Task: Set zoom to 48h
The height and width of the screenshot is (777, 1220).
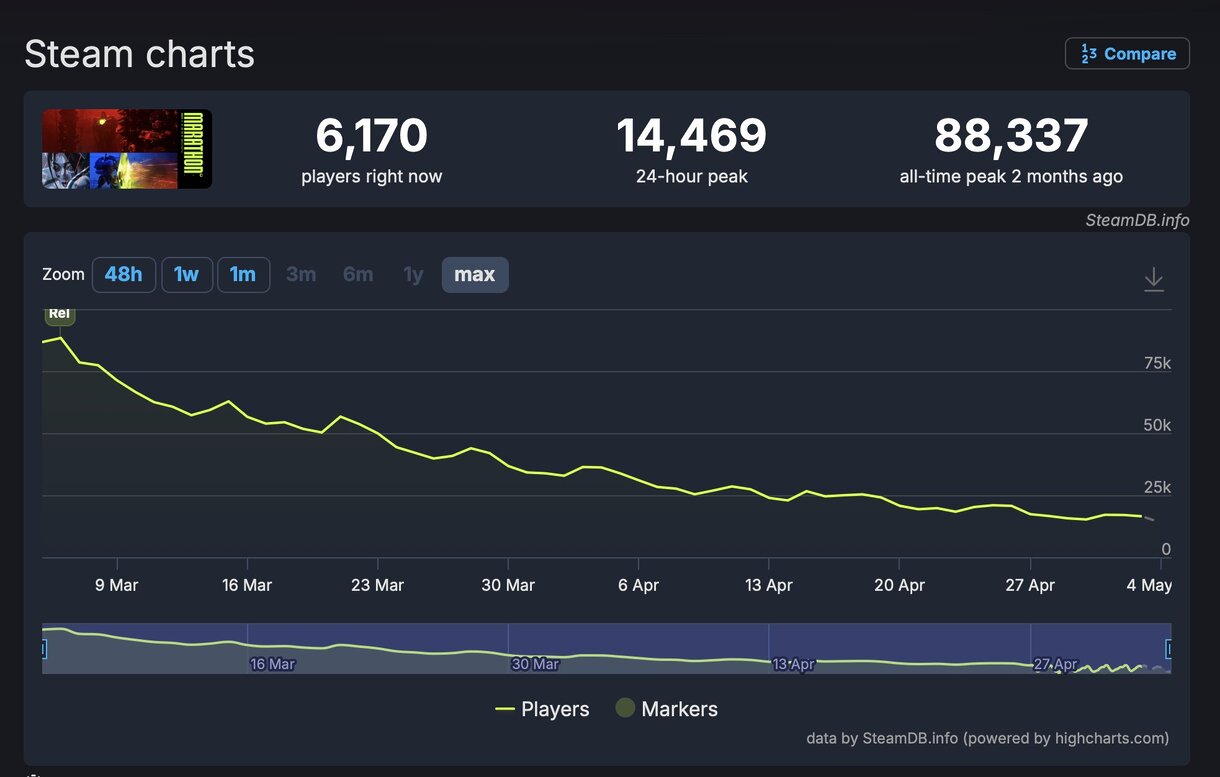Action: pyautogui.click(x=124, y=275)
